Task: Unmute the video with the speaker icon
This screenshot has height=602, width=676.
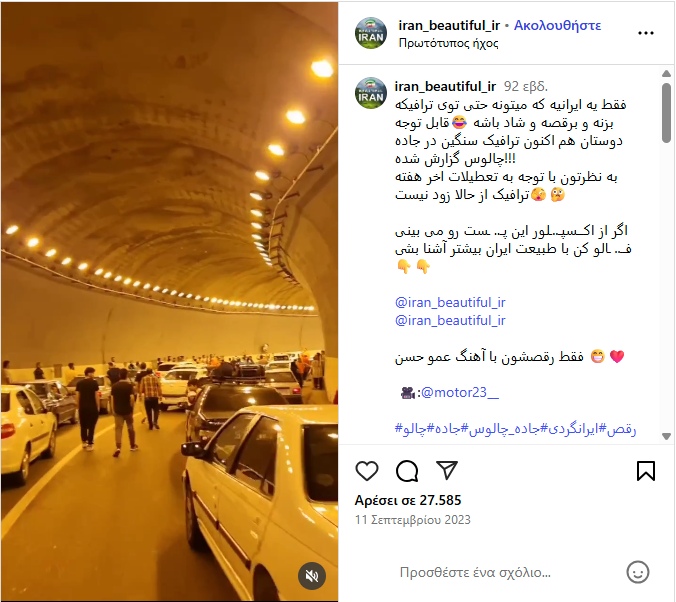Action: [x=312, y=576]
